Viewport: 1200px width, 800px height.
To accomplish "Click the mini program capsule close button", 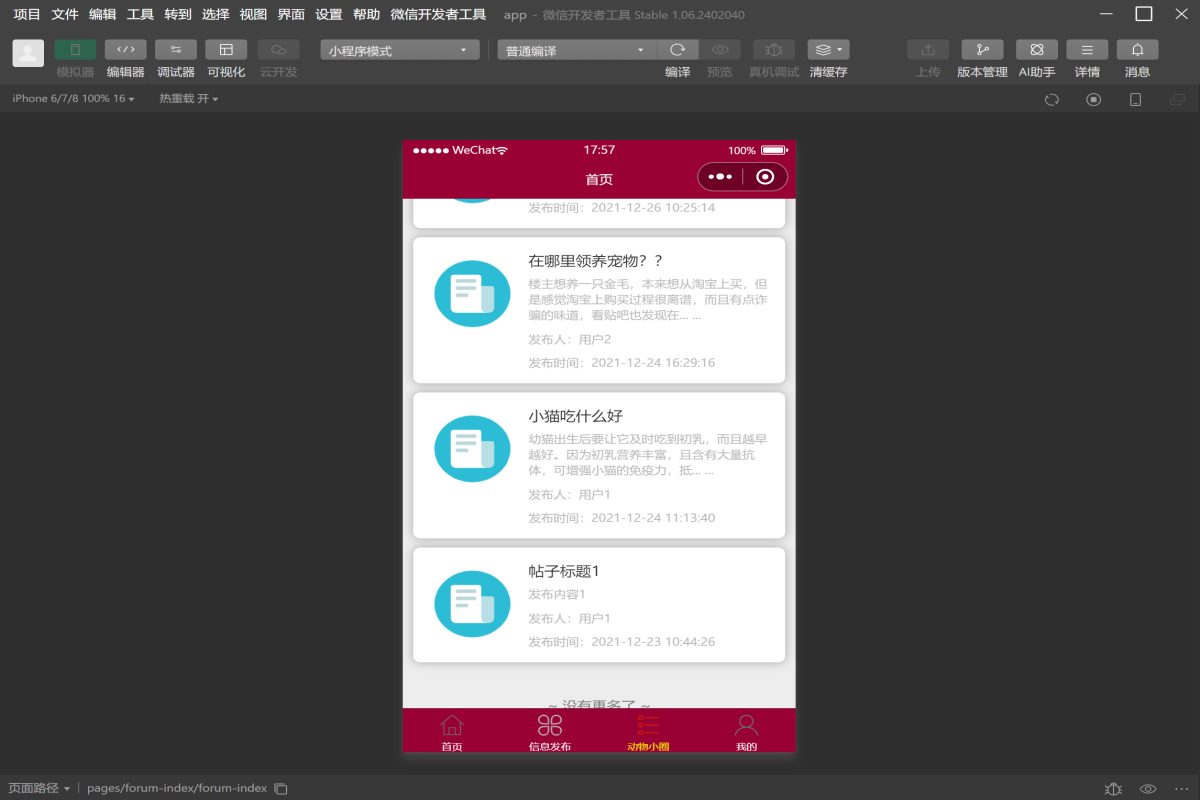I will (x=765, y=177).
